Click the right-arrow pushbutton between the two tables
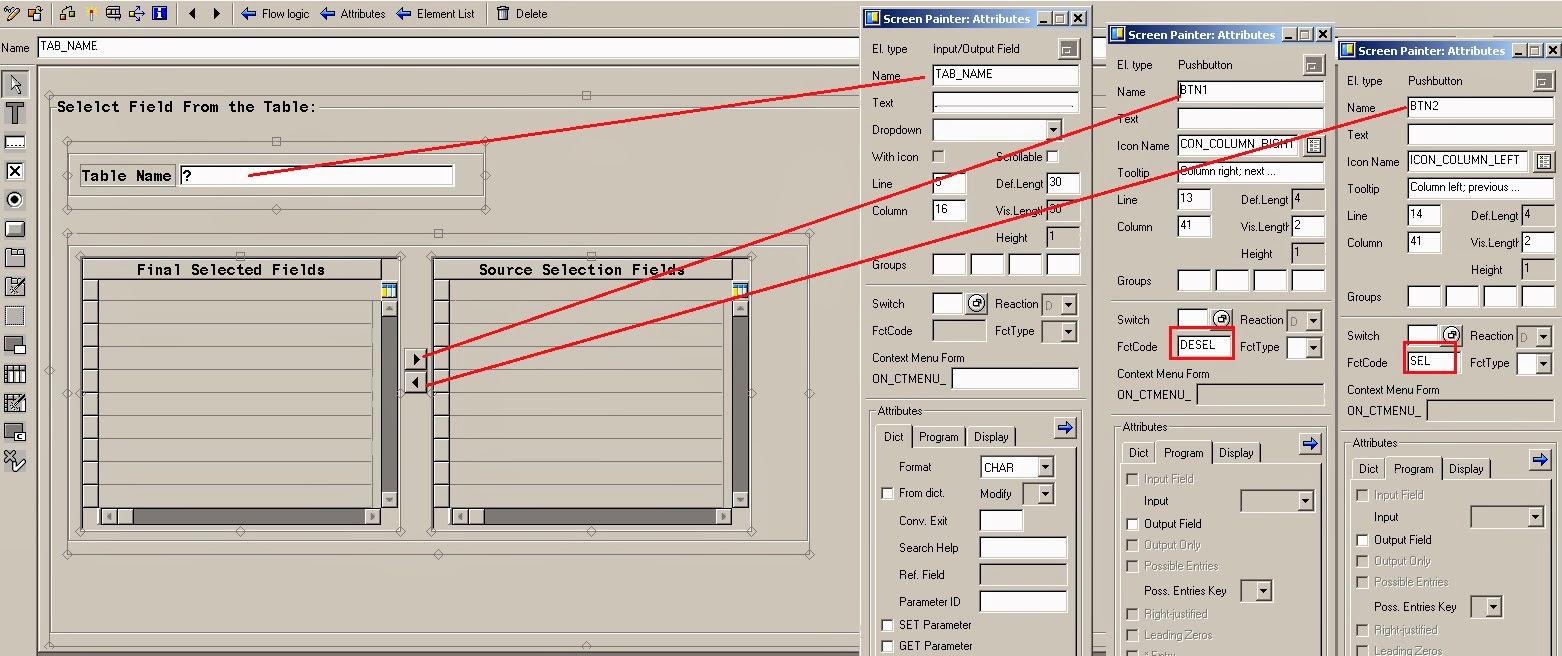 pyautogui.click(x=416, y=358)
